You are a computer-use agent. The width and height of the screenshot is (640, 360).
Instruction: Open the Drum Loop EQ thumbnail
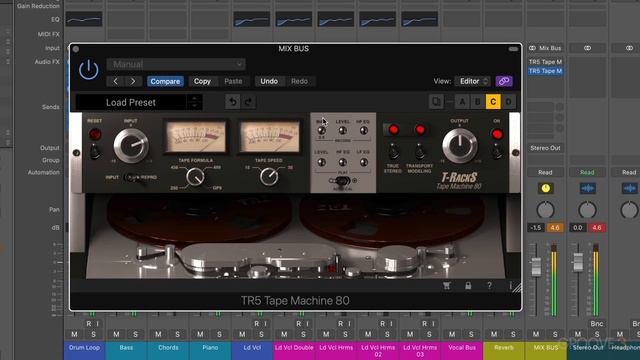tap(84, 19)
